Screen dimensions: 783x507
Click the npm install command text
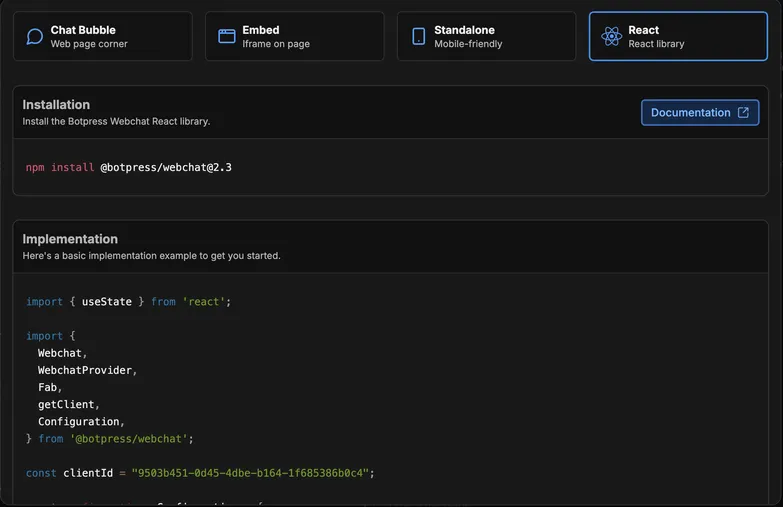tap(129, 167)
